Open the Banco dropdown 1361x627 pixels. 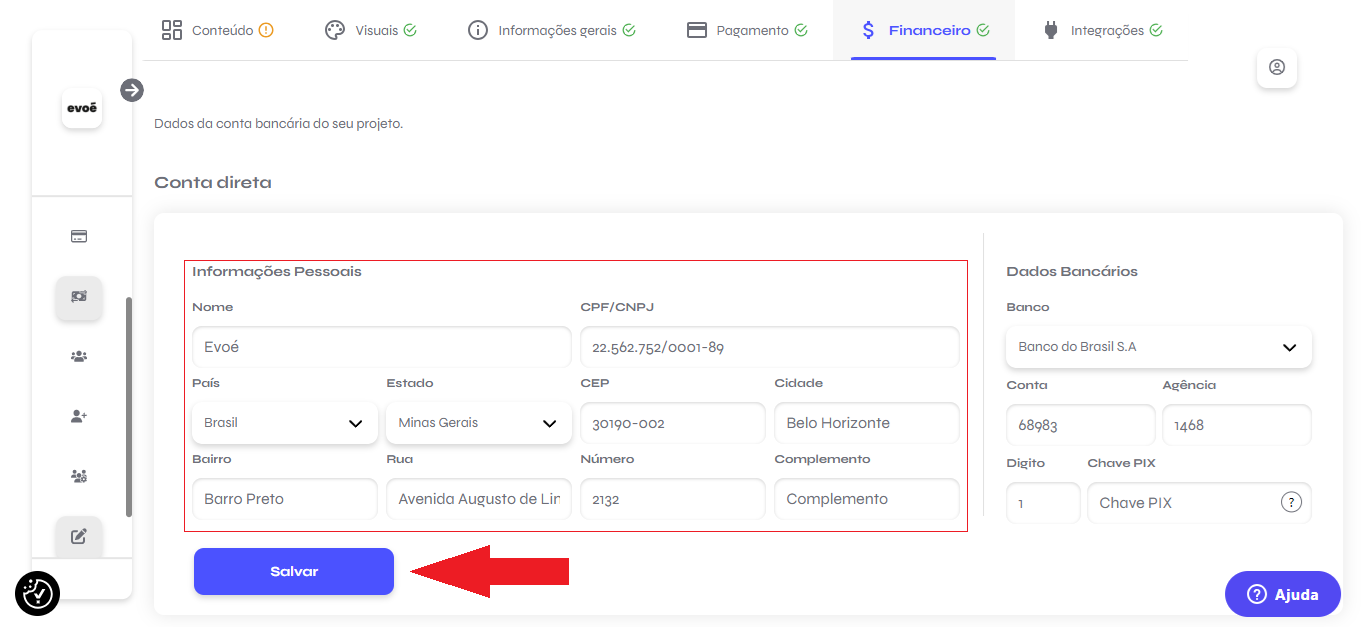[1158, 347]
